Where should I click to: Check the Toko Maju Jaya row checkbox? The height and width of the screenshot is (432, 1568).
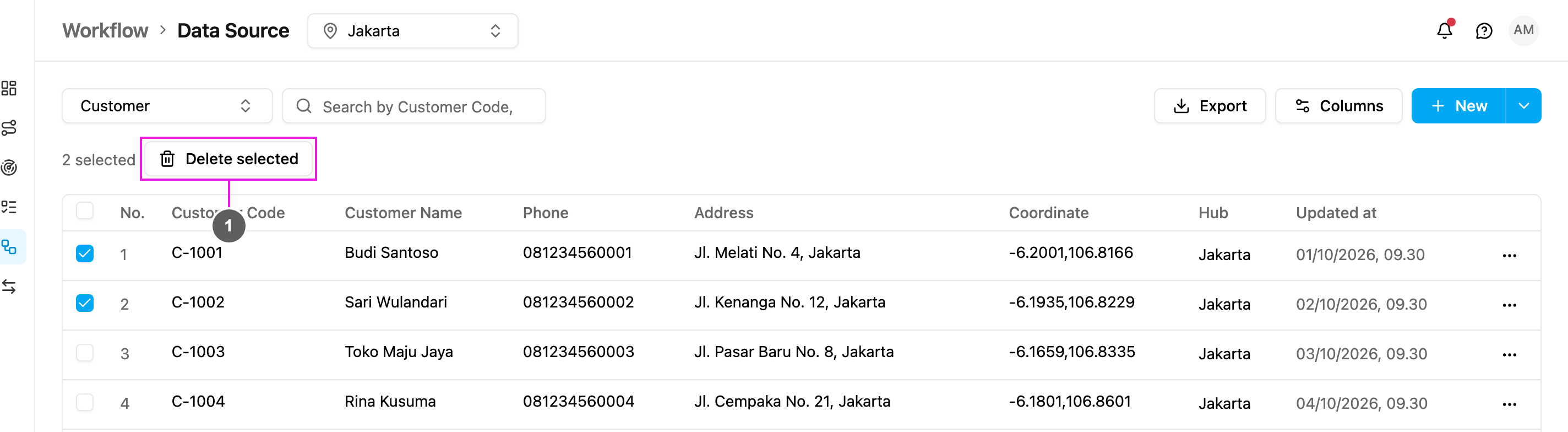(x=85, y=352)
